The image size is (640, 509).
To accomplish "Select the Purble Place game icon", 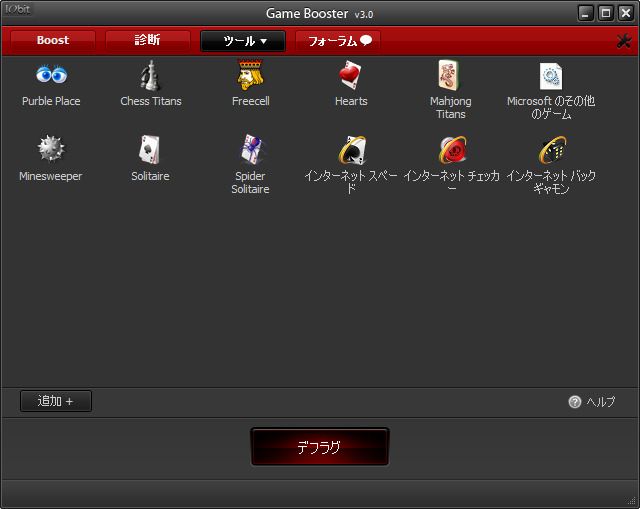I will (51, 75).
